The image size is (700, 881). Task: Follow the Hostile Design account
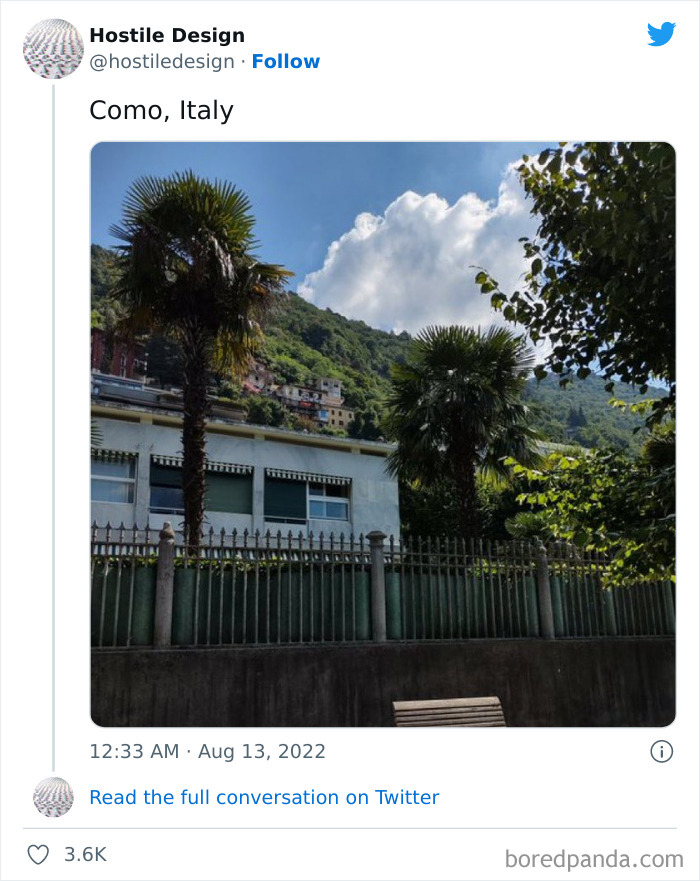click(286, 62)
